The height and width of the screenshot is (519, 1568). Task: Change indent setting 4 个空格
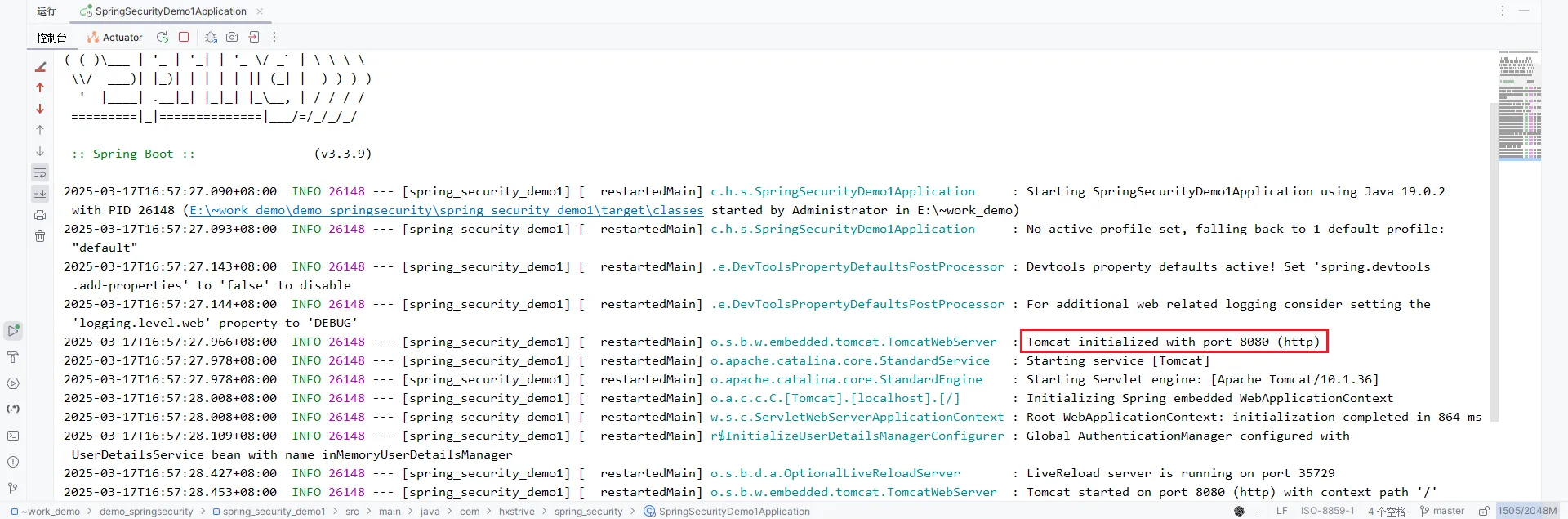pyautogui.click(x=1387, y=512)
